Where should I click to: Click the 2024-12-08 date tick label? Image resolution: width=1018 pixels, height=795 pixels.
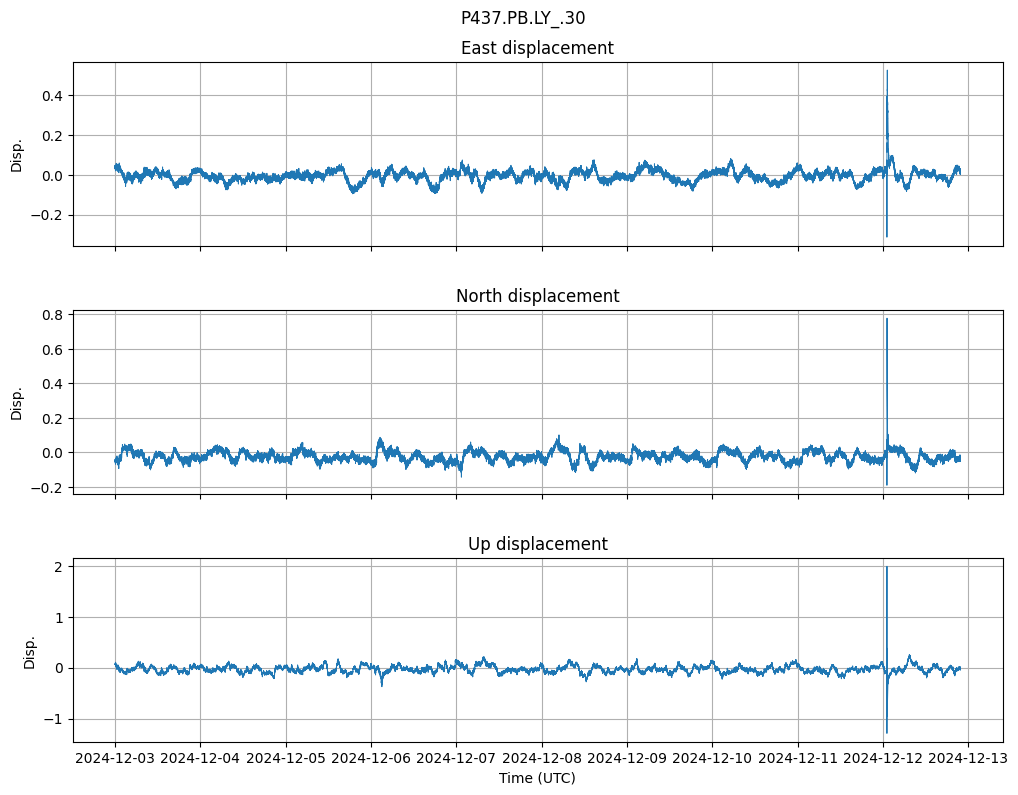pos(542,758)
